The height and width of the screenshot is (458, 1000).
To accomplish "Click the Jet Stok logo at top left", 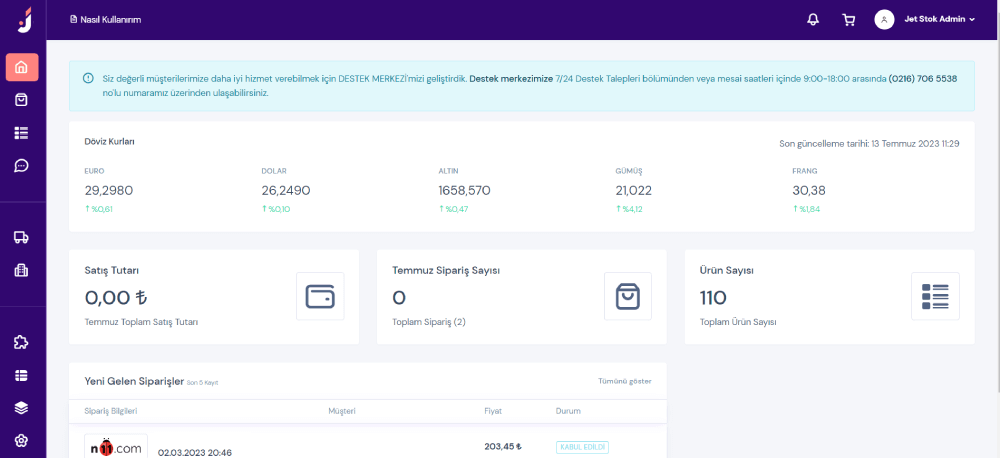I will tap(24, 19).
